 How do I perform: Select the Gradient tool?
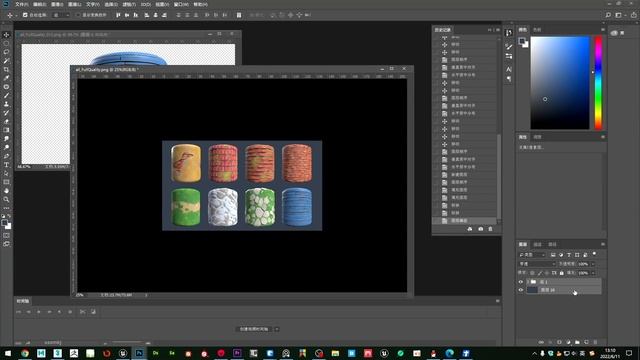(6, 130)
